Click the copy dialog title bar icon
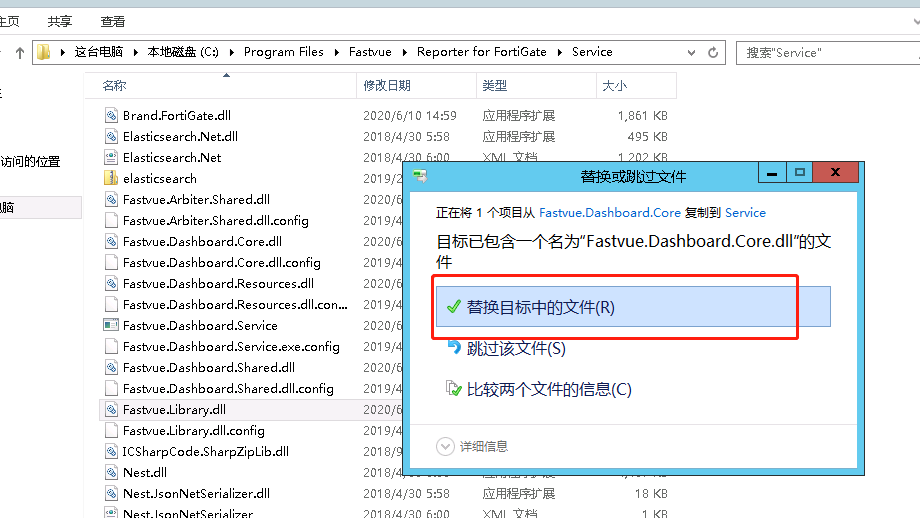Viewport: 920px width, 518px height. tap(420, 176)
